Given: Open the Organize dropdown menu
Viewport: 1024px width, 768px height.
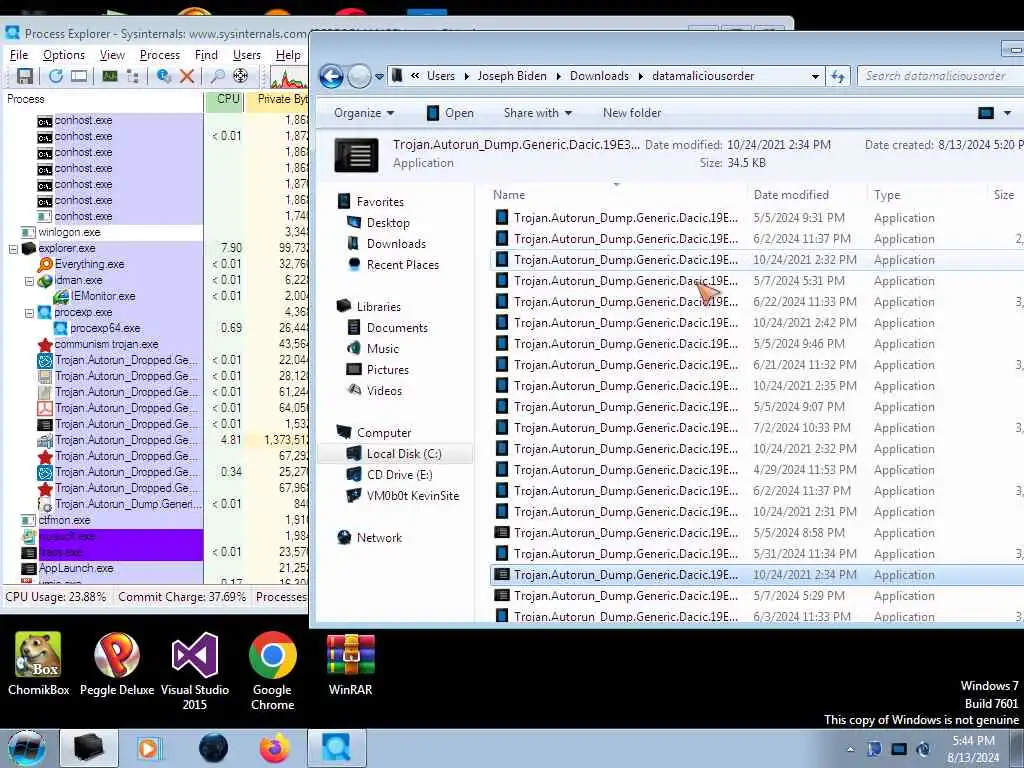Looking at the screenshot, I should 364,113.
